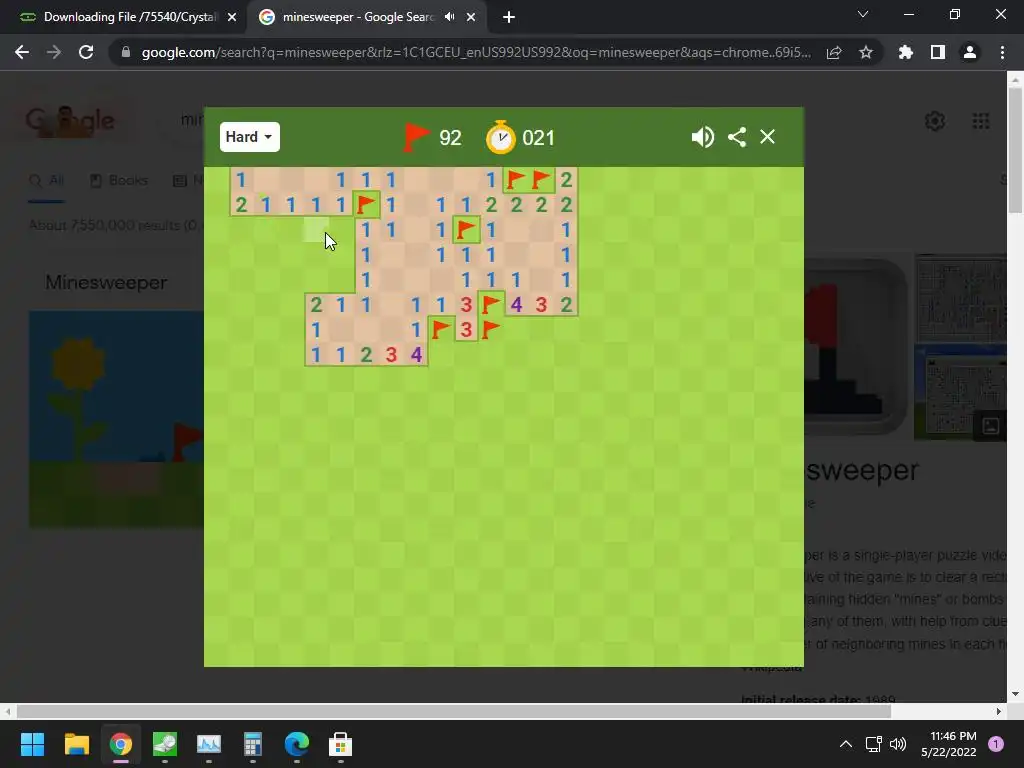
Task: Click the purple 4 next to 3 2
Action: click(516, 304)
